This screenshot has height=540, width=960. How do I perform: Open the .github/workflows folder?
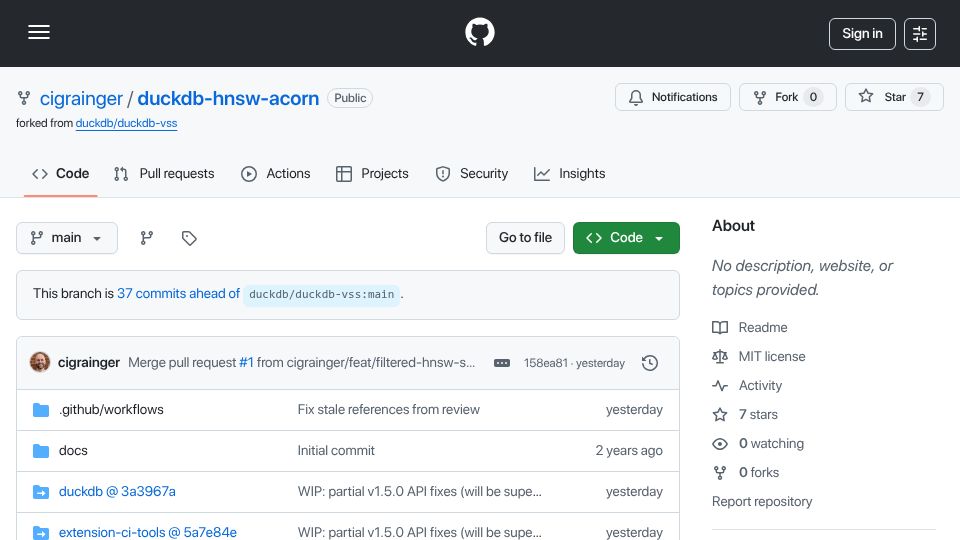pyautogui.click(x=111, y=410)
